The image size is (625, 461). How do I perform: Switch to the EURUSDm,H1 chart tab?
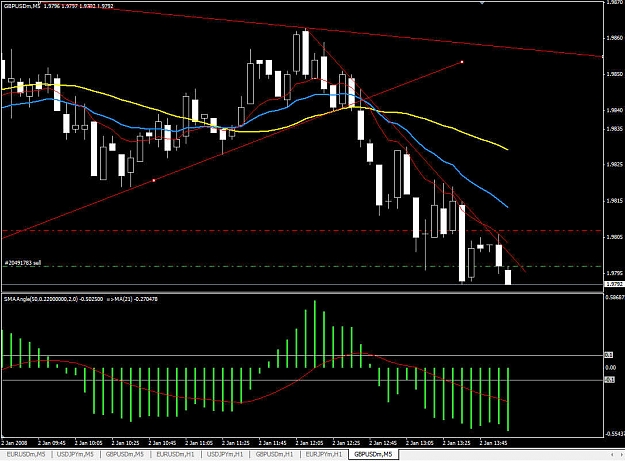tap(175, 454)
